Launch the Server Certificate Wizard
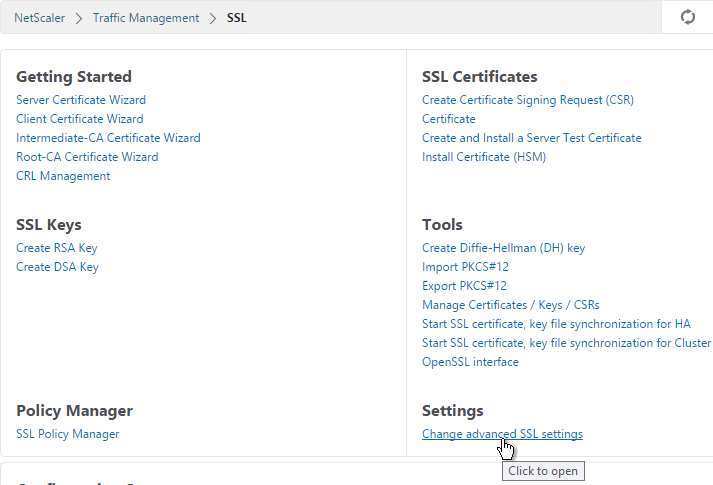Image resolution: width=713 pixels, height=485 pixels. 81,100
